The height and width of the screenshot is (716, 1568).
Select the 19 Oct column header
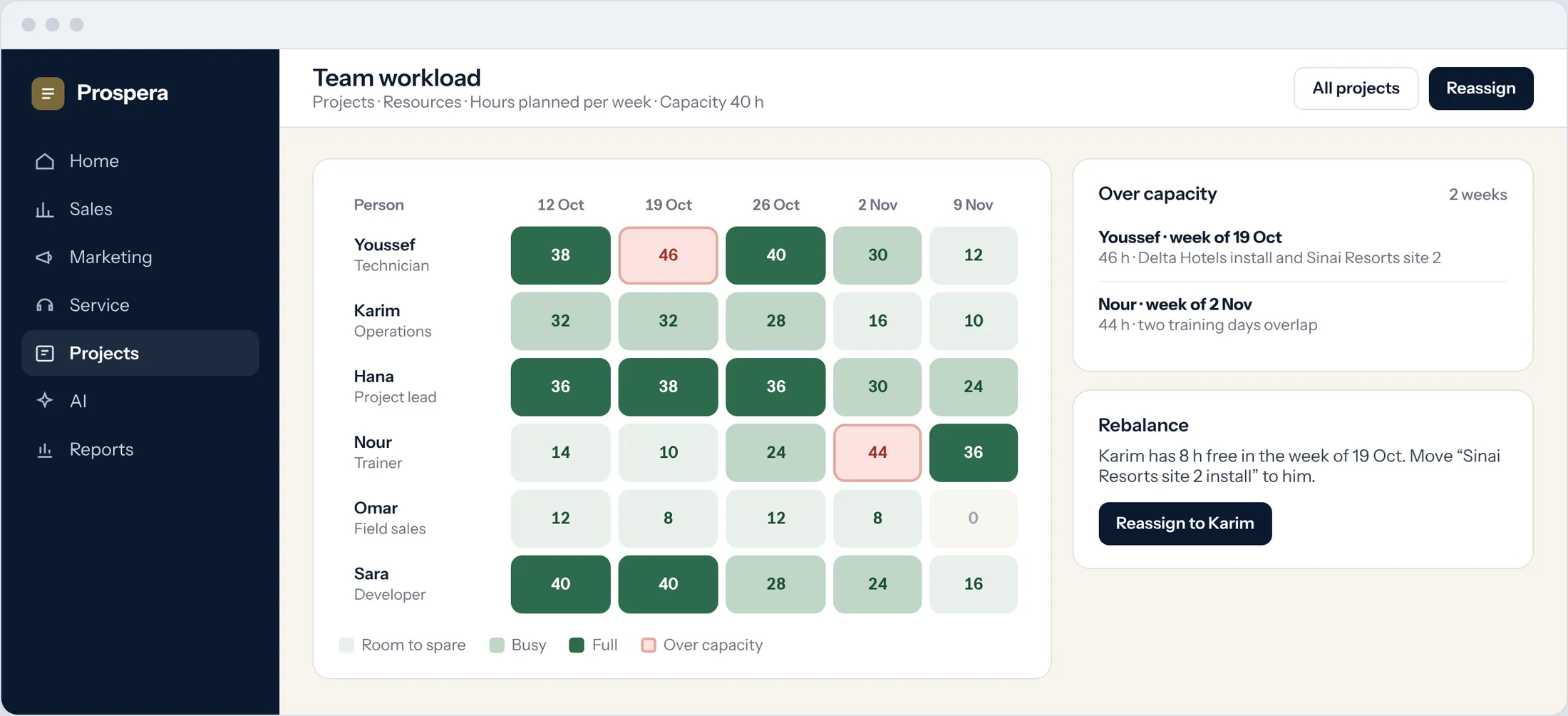point(668,205)
